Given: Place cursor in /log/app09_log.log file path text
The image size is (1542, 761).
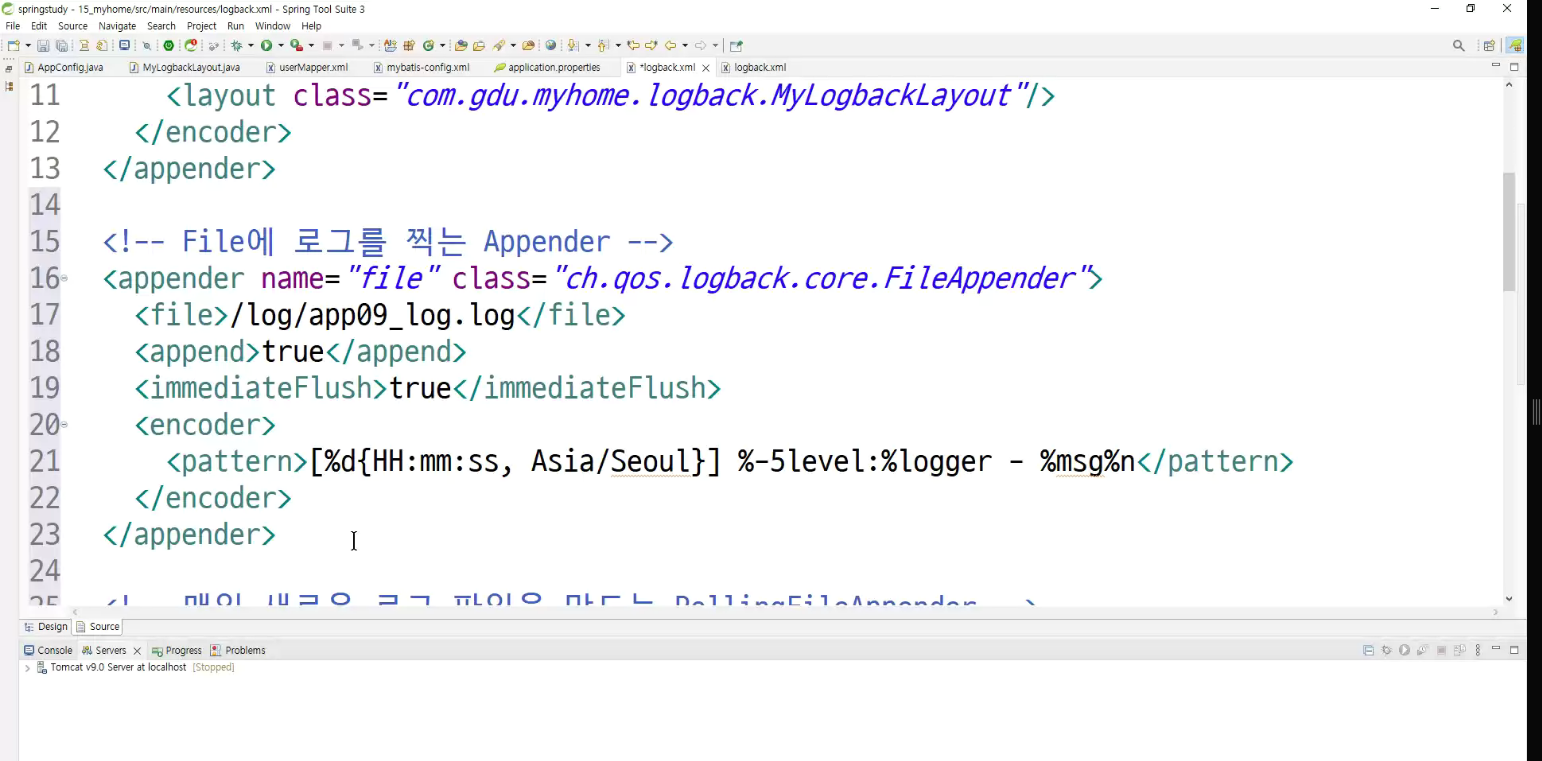Looking at the screenshot, I should 372,316.
